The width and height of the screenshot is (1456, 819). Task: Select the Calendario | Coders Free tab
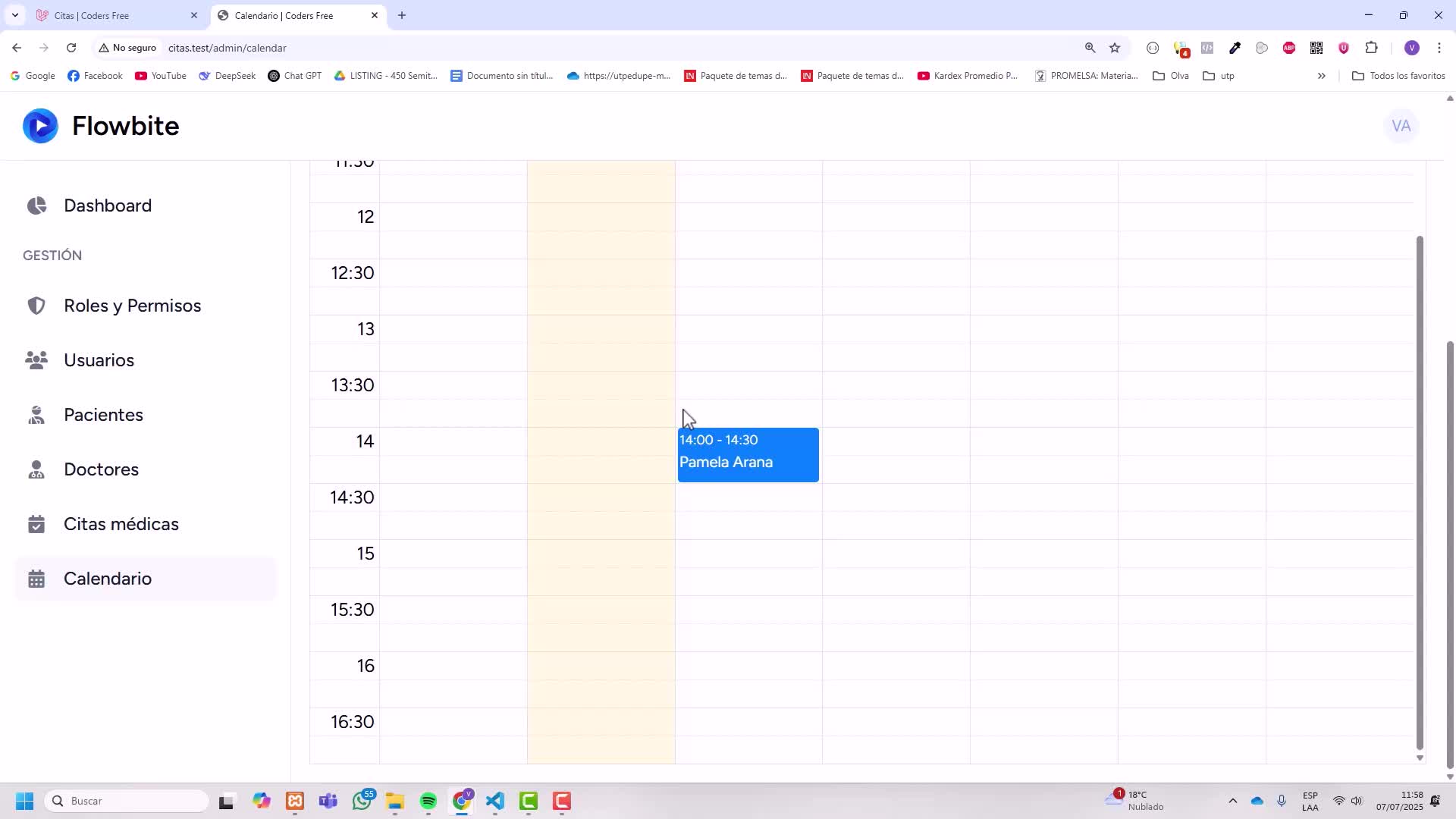pyautogui.click(x=297, y=15)
